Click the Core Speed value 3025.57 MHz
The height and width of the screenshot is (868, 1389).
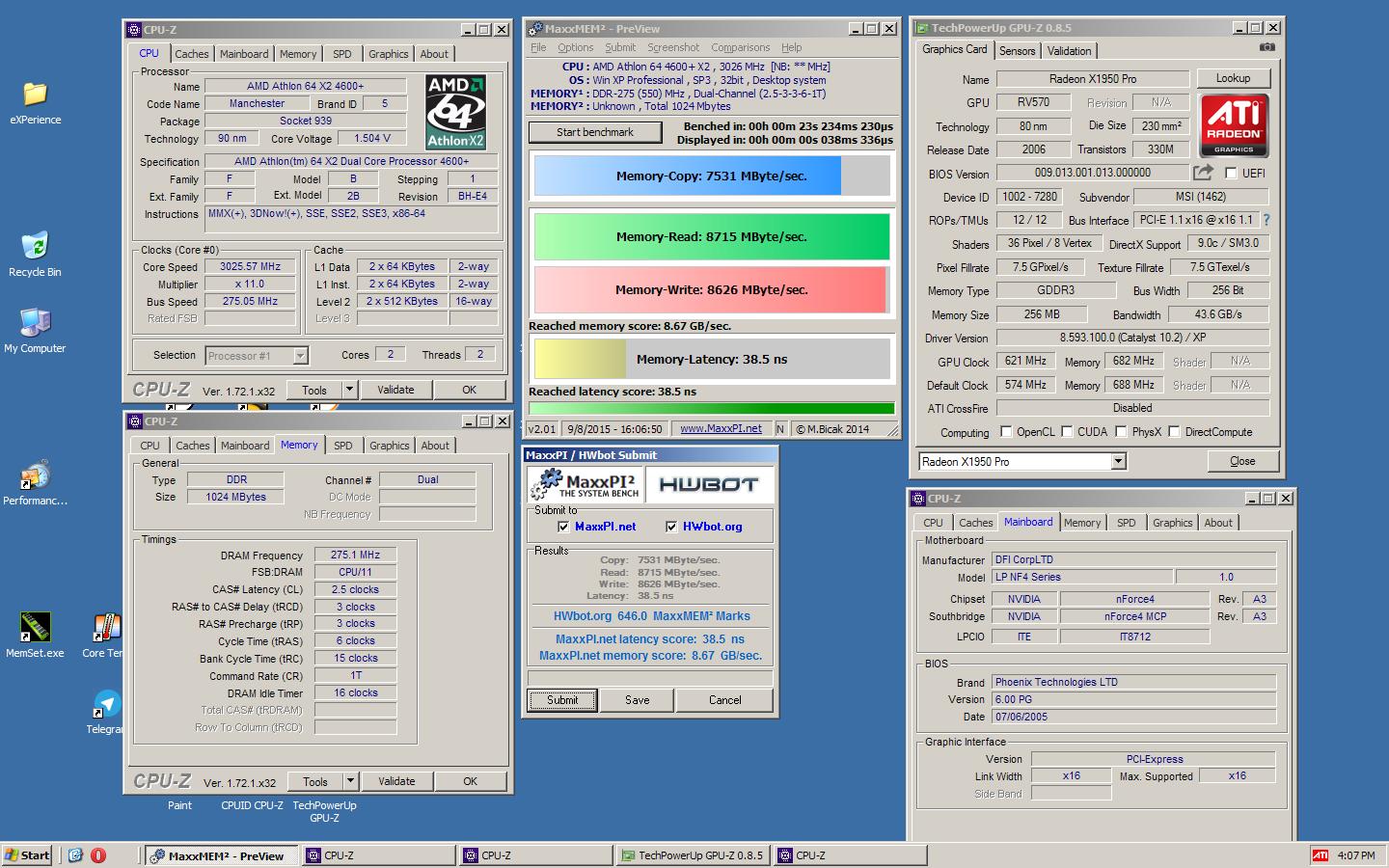click(250, 267)
